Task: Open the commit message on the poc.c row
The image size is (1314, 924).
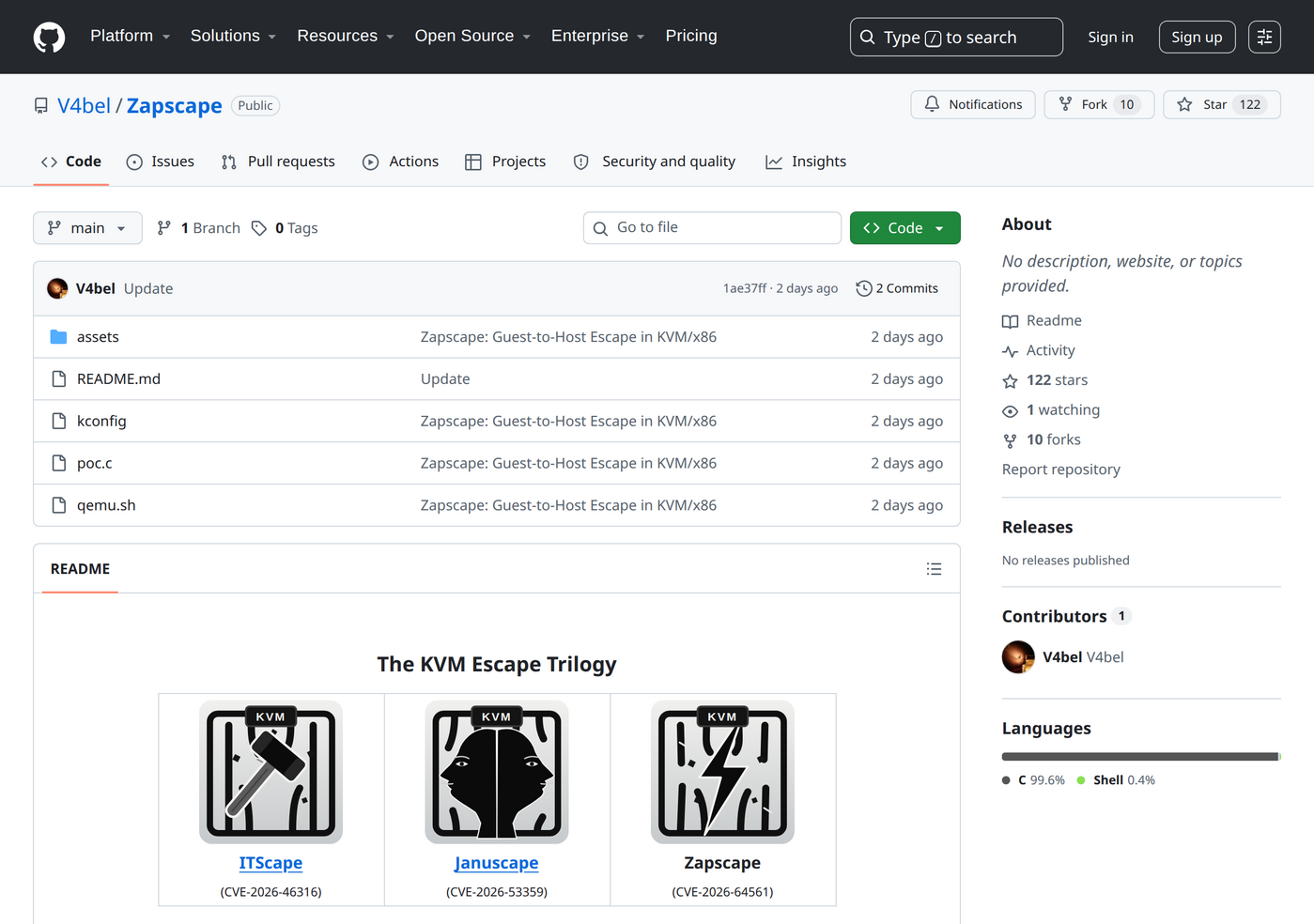Action: (568, 463)
